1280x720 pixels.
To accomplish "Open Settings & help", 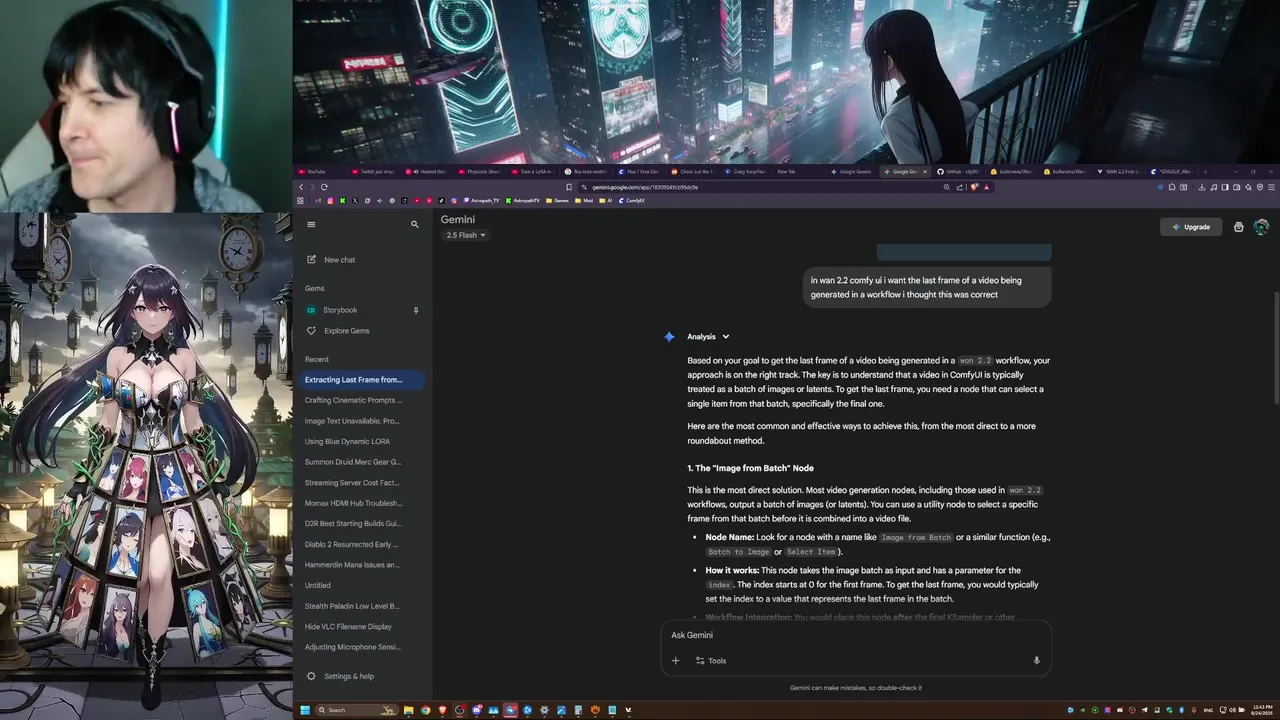I will point(340,676).
